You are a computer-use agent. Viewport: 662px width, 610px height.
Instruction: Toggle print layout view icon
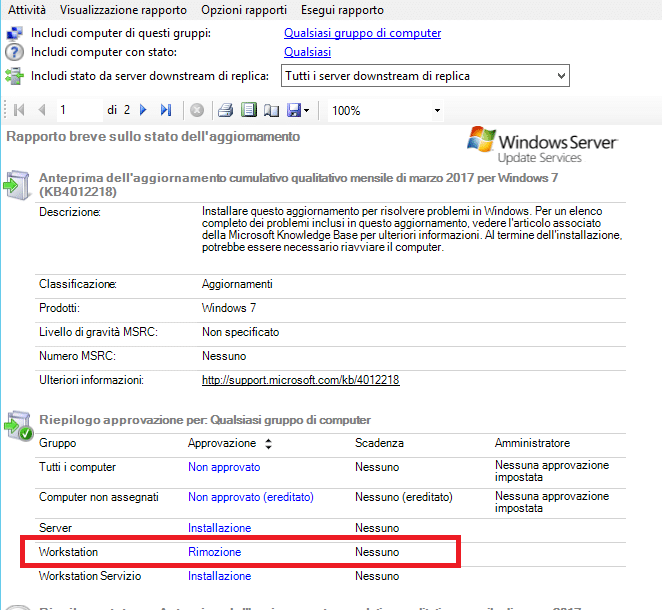[x=249, y=110]
